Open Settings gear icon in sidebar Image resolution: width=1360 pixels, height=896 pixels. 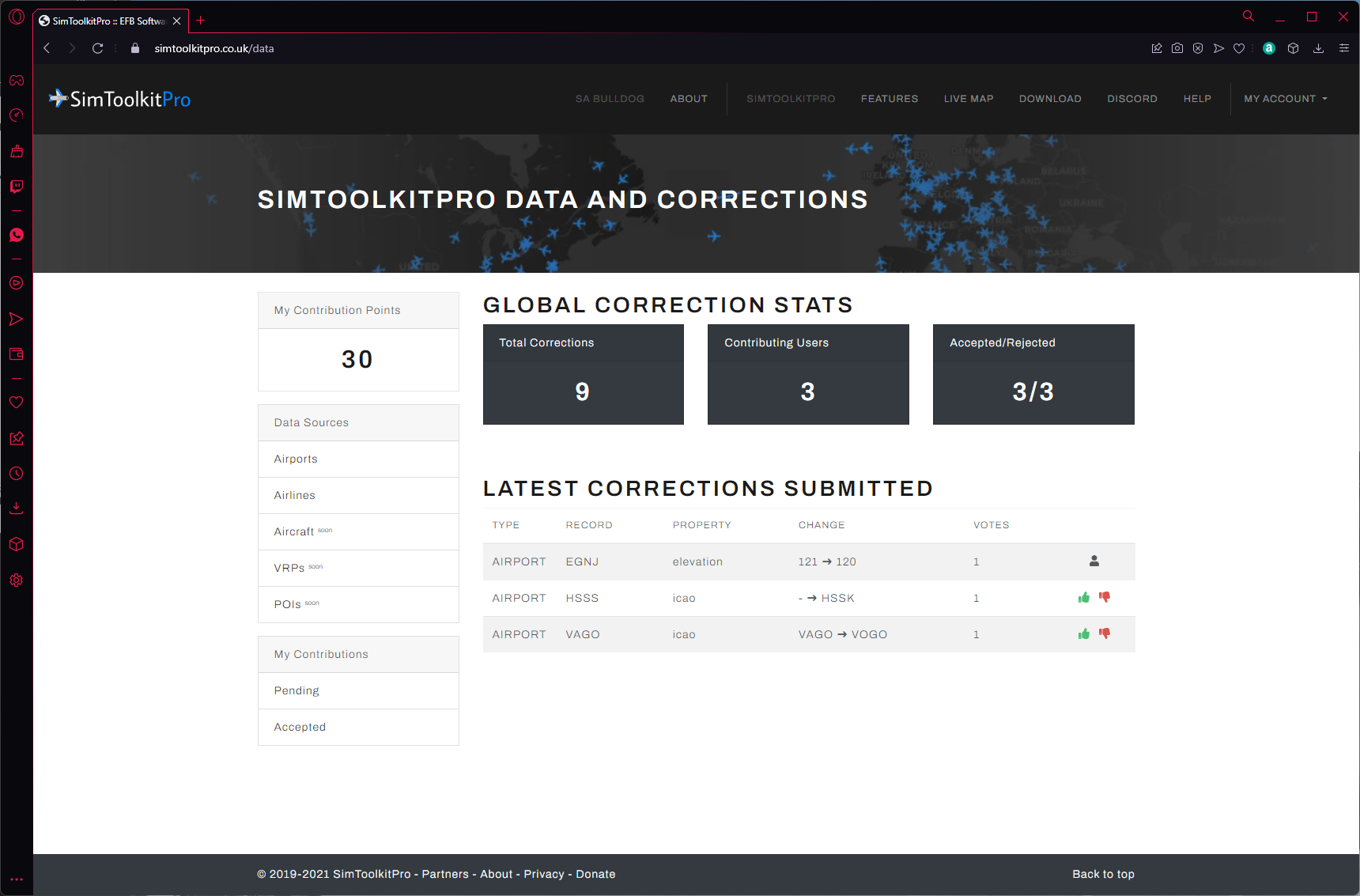[x=17, y=580]
